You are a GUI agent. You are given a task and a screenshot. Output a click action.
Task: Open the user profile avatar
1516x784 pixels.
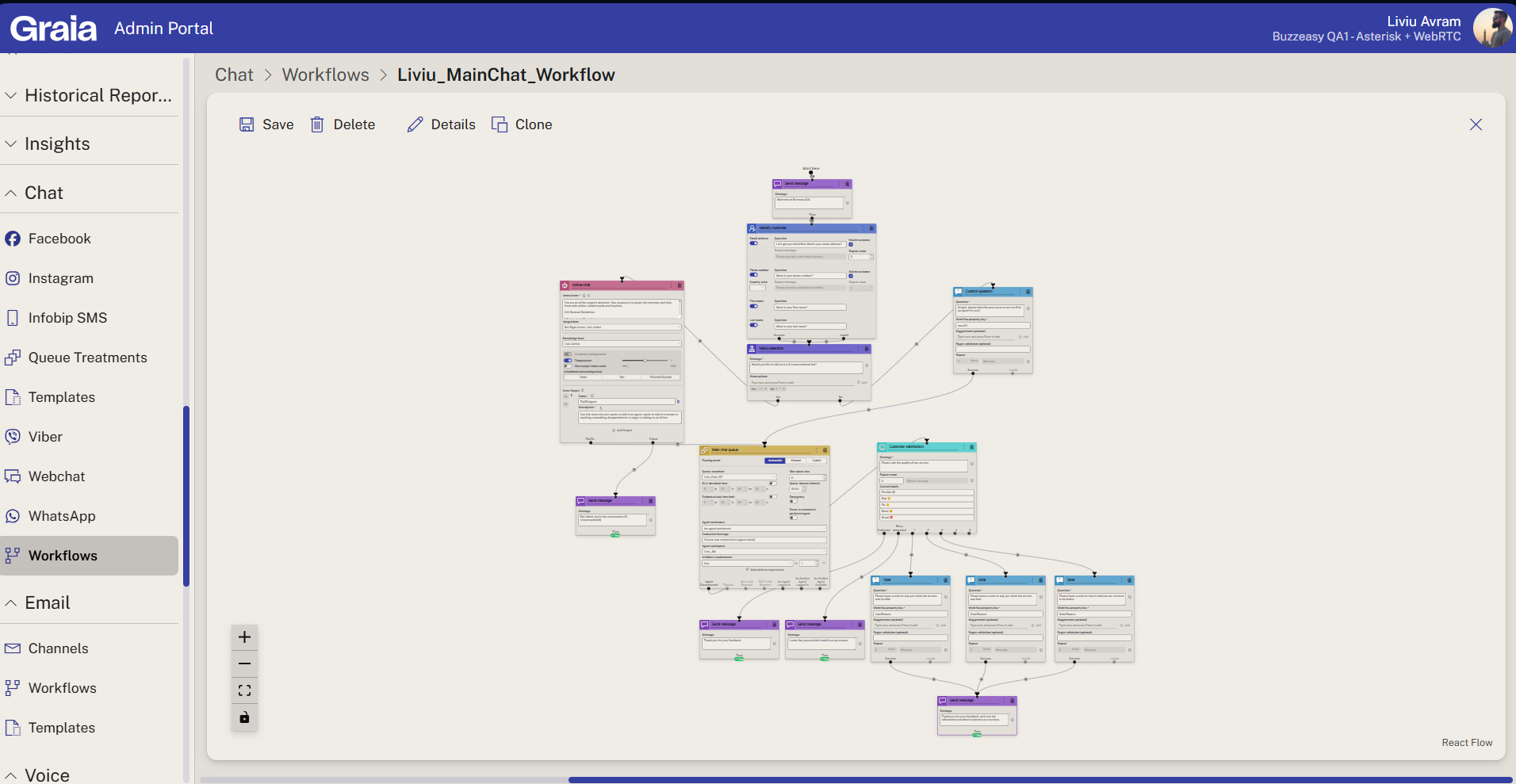click(1492, 28)
